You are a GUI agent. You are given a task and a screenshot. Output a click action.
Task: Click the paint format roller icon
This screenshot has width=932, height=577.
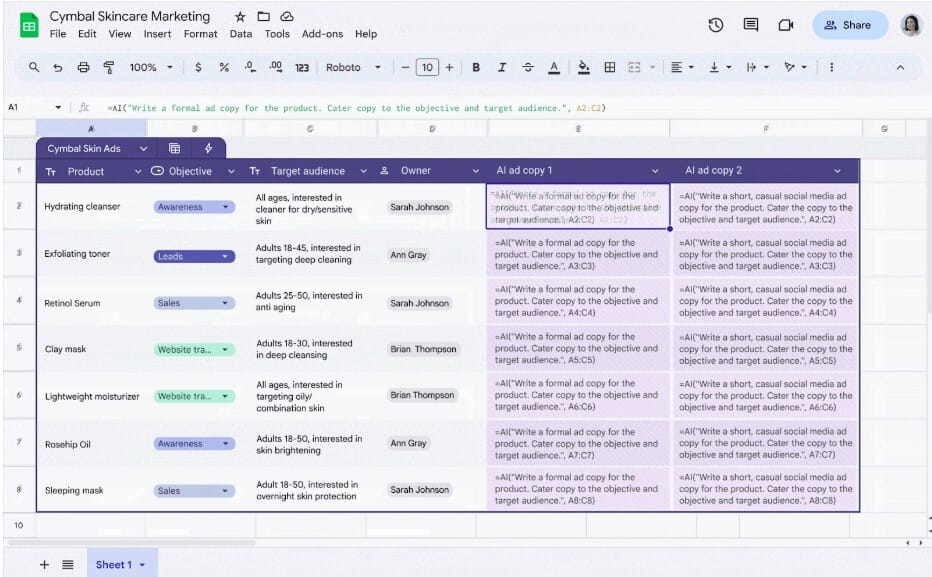108,67
